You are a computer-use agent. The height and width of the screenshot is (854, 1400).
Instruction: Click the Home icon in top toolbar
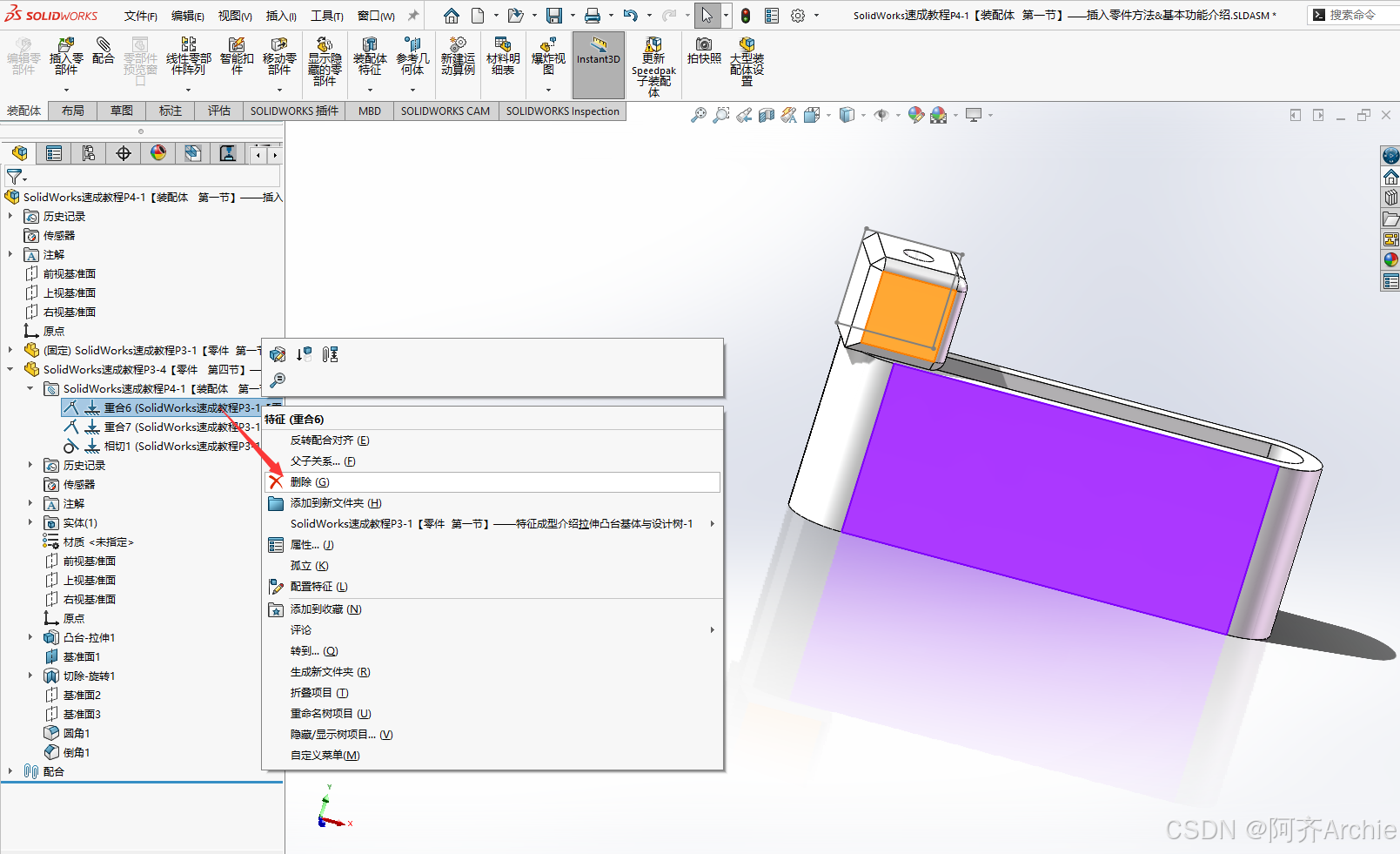(451, 16)
